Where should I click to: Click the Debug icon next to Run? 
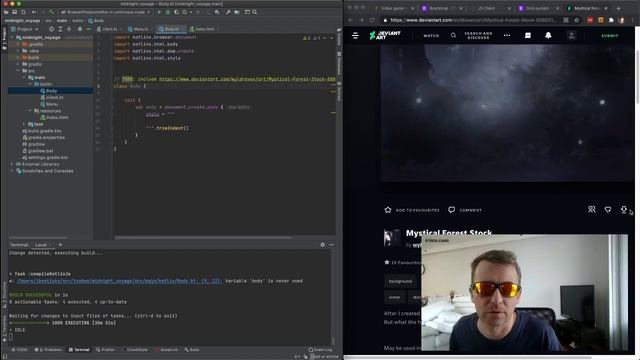168,12
